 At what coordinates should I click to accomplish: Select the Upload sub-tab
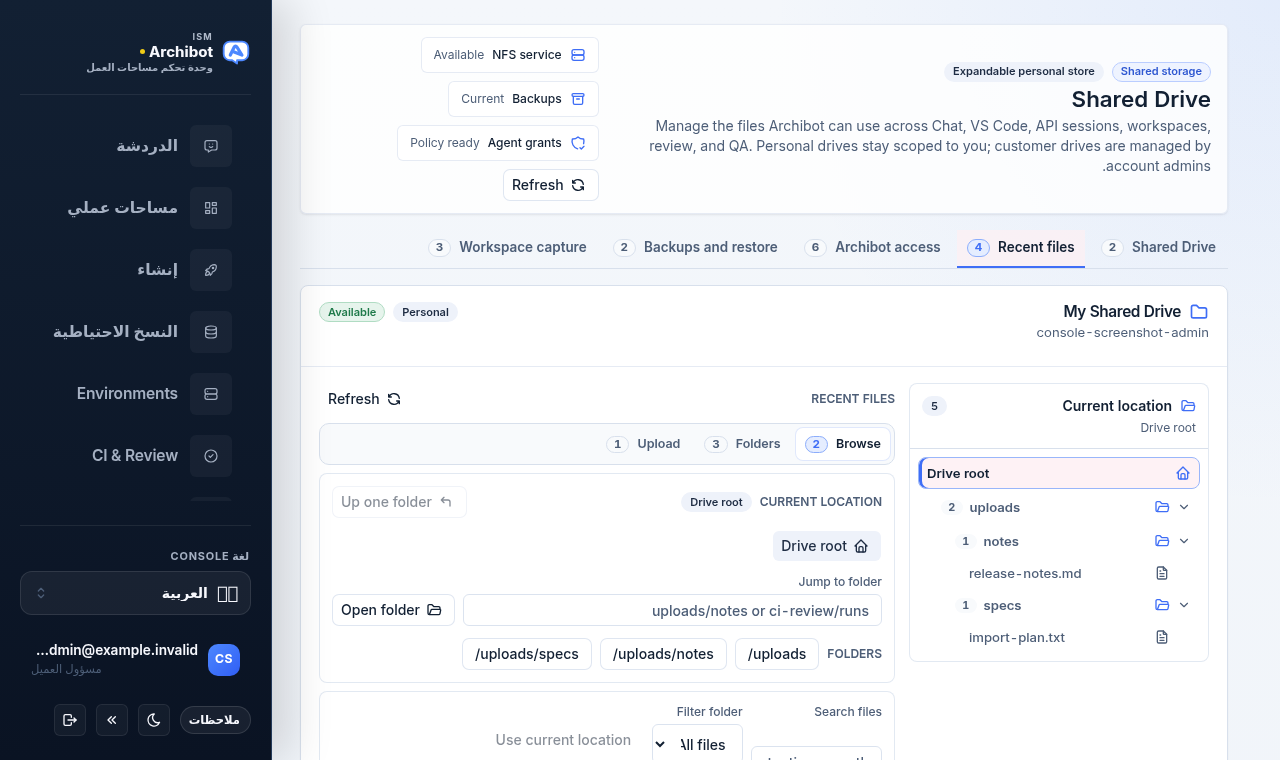[644, 444]
